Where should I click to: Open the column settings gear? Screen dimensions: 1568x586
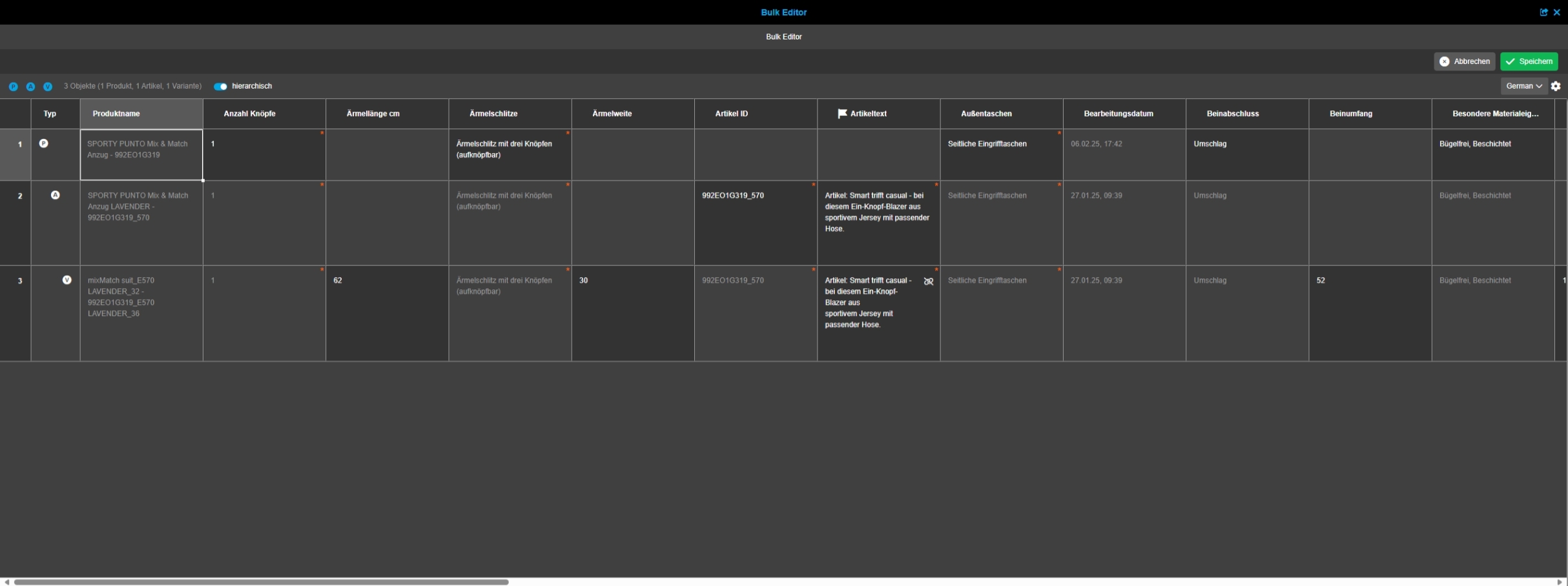[x=1556, y=86]
